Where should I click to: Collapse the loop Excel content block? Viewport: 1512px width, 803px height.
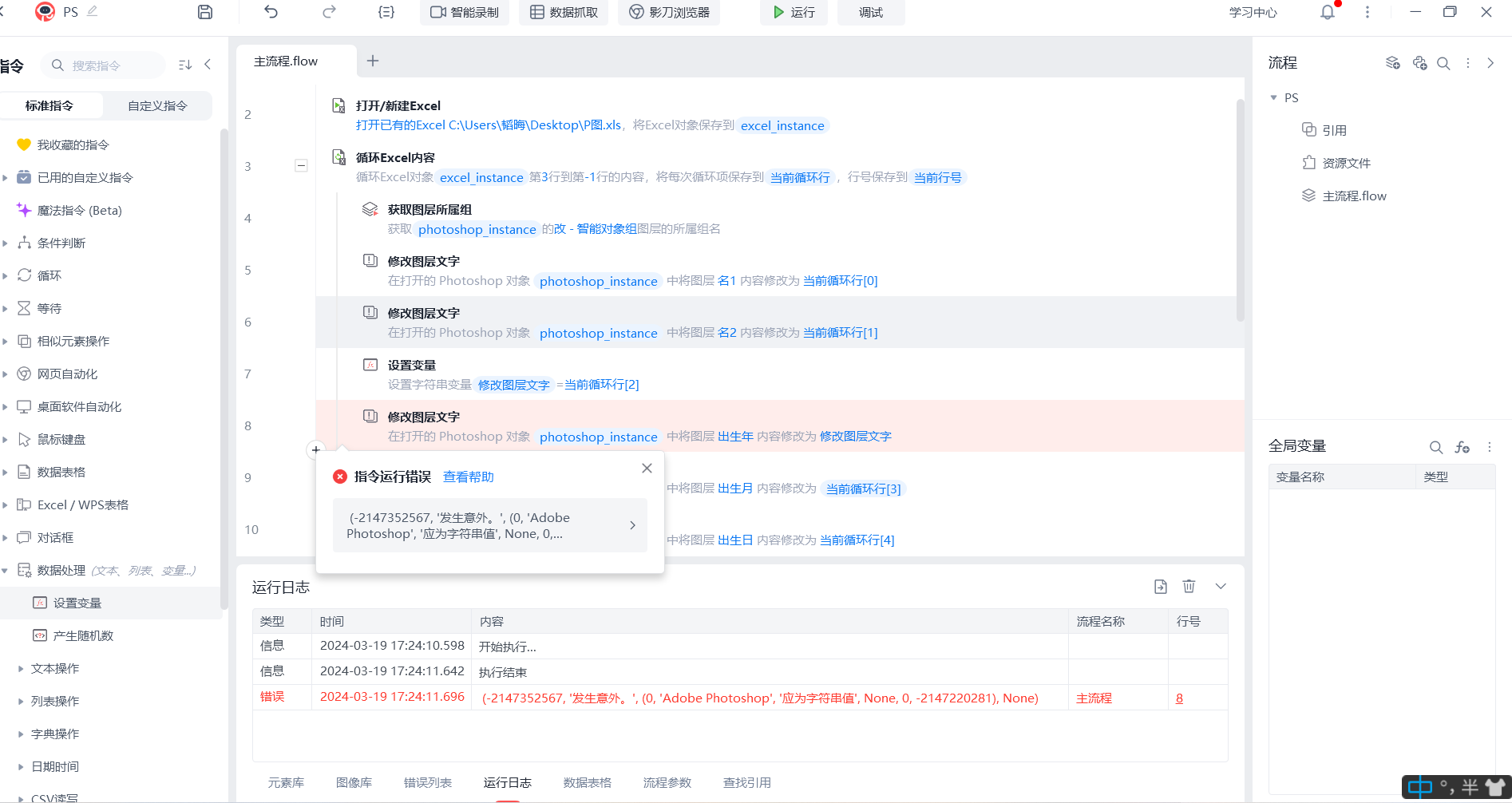(x=301, y=166)
